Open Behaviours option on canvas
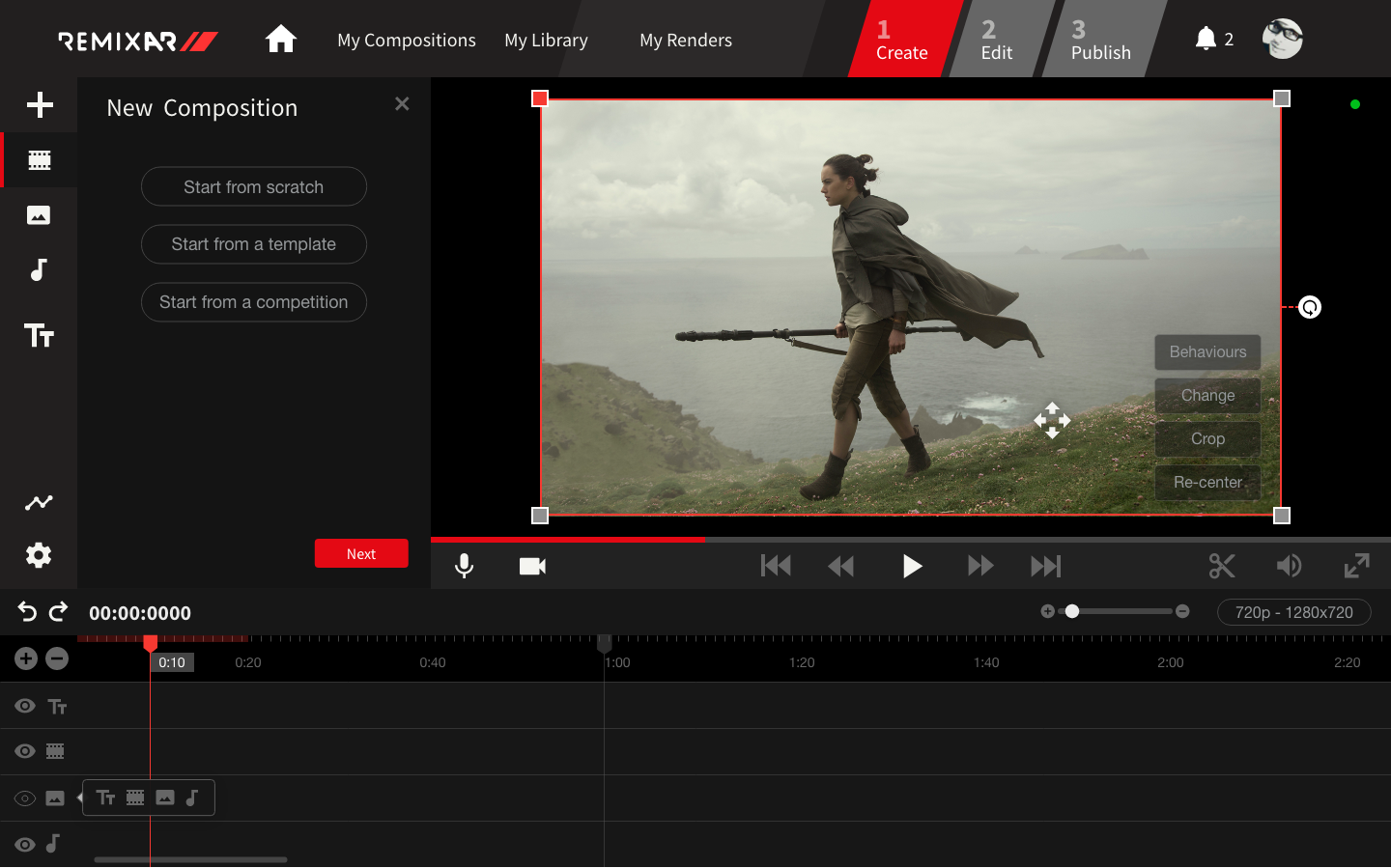This screenshot has width=1391, height=868. point(1207,351)
